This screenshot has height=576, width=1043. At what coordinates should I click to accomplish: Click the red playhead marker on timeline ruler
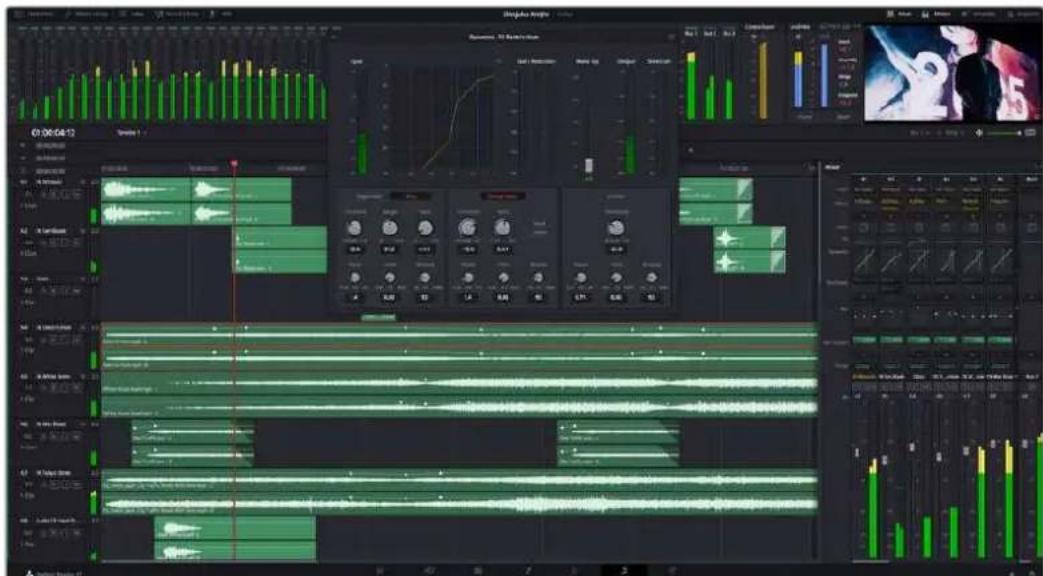click(234, 164)
